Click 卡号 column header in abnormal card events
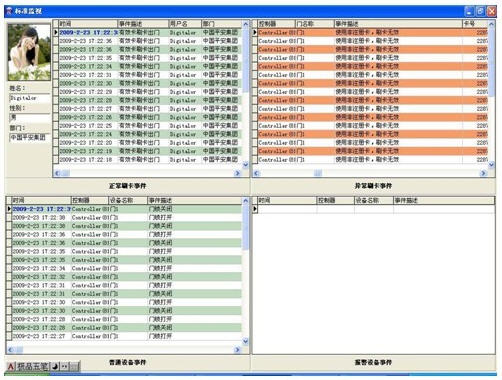 click(475, 24)
